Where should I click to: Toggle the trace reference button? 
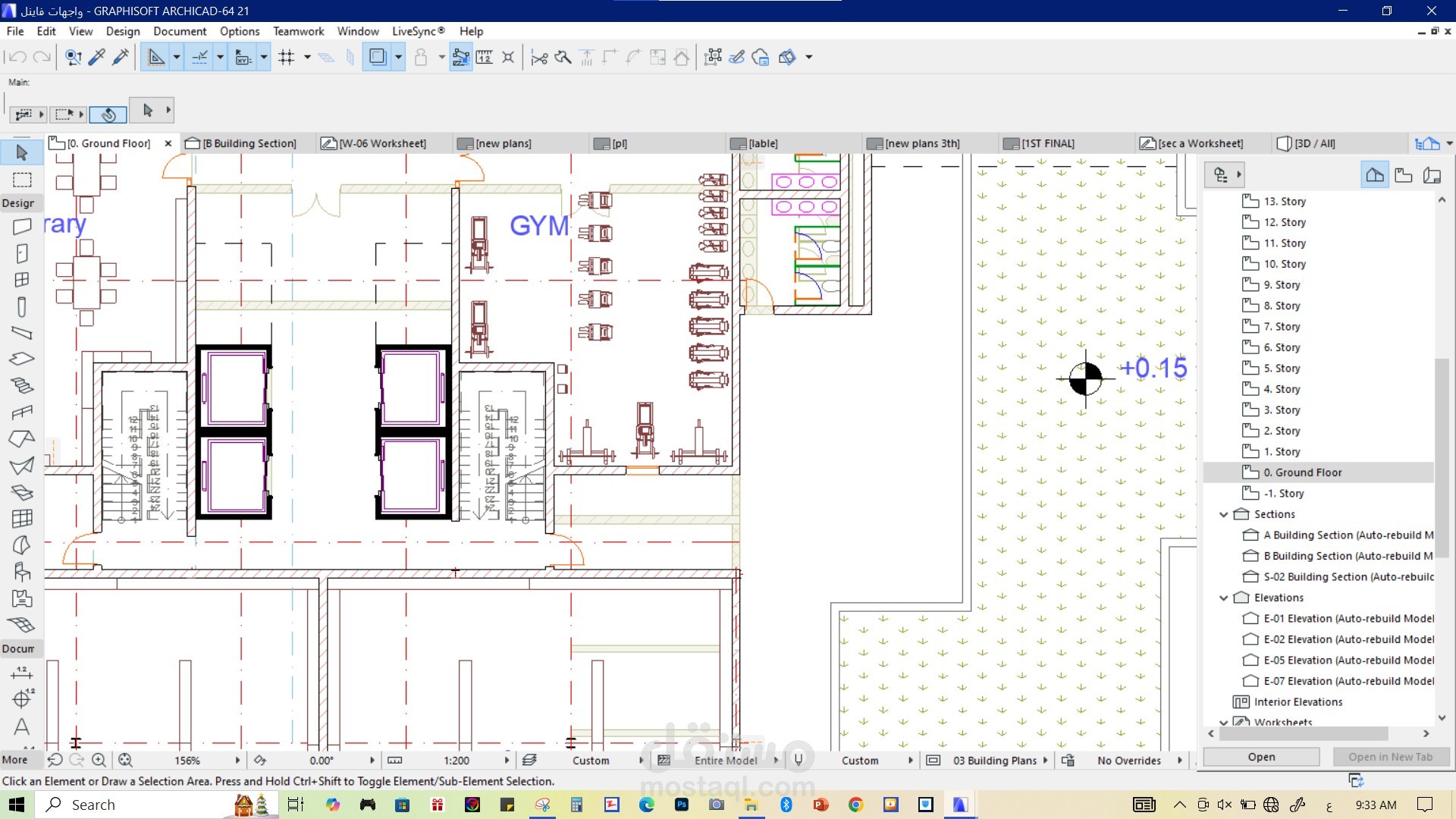point(377,58)
